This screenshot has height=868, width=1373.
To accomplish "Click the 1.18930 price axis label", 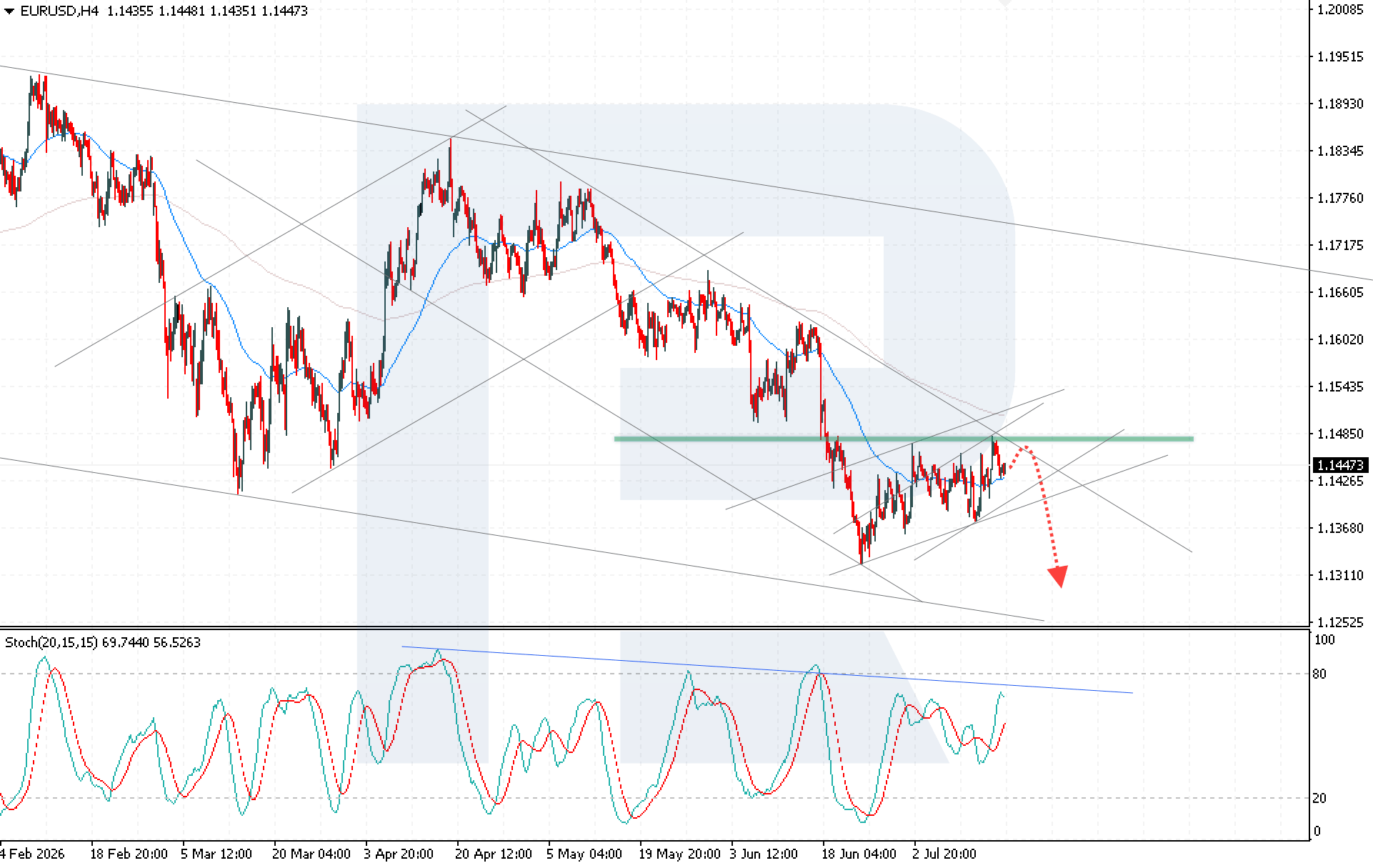I will pos(1340,104).
